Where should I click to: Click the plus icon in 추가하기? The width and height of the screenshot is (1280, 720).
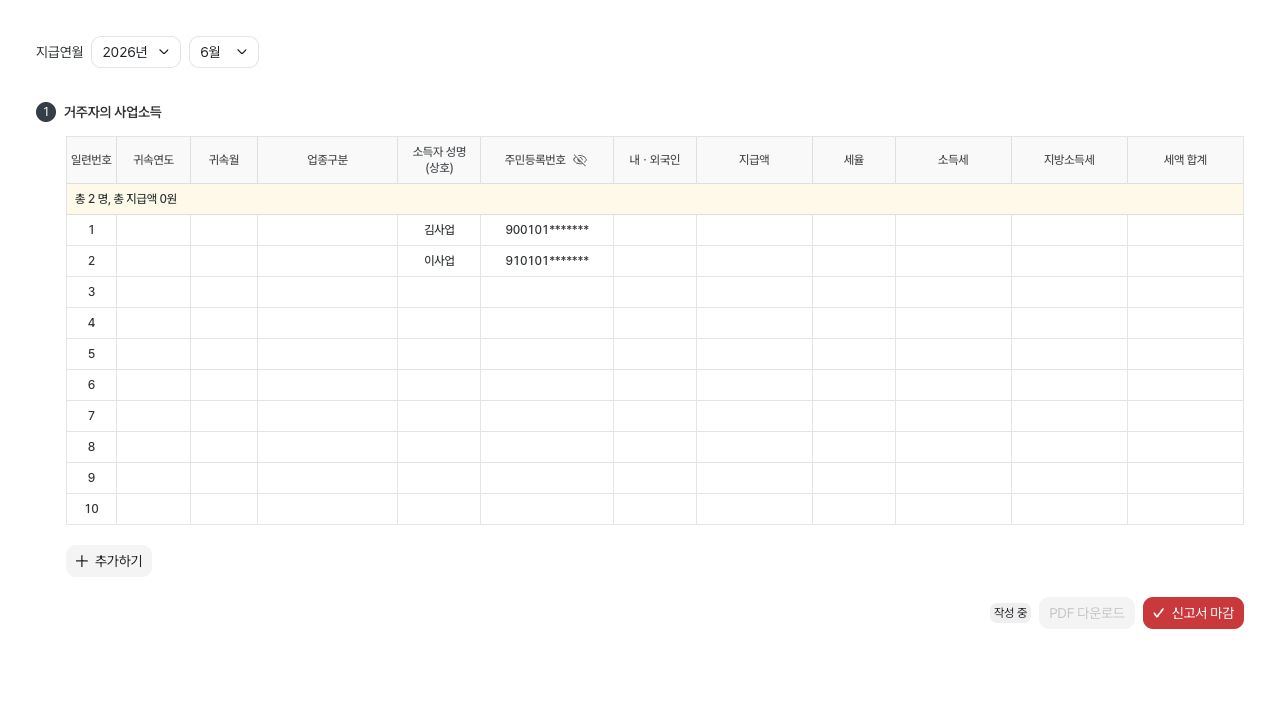(82, 561)
